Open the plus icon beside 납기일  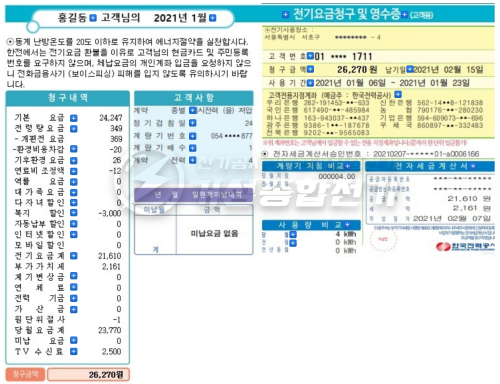tap(410, 69)
